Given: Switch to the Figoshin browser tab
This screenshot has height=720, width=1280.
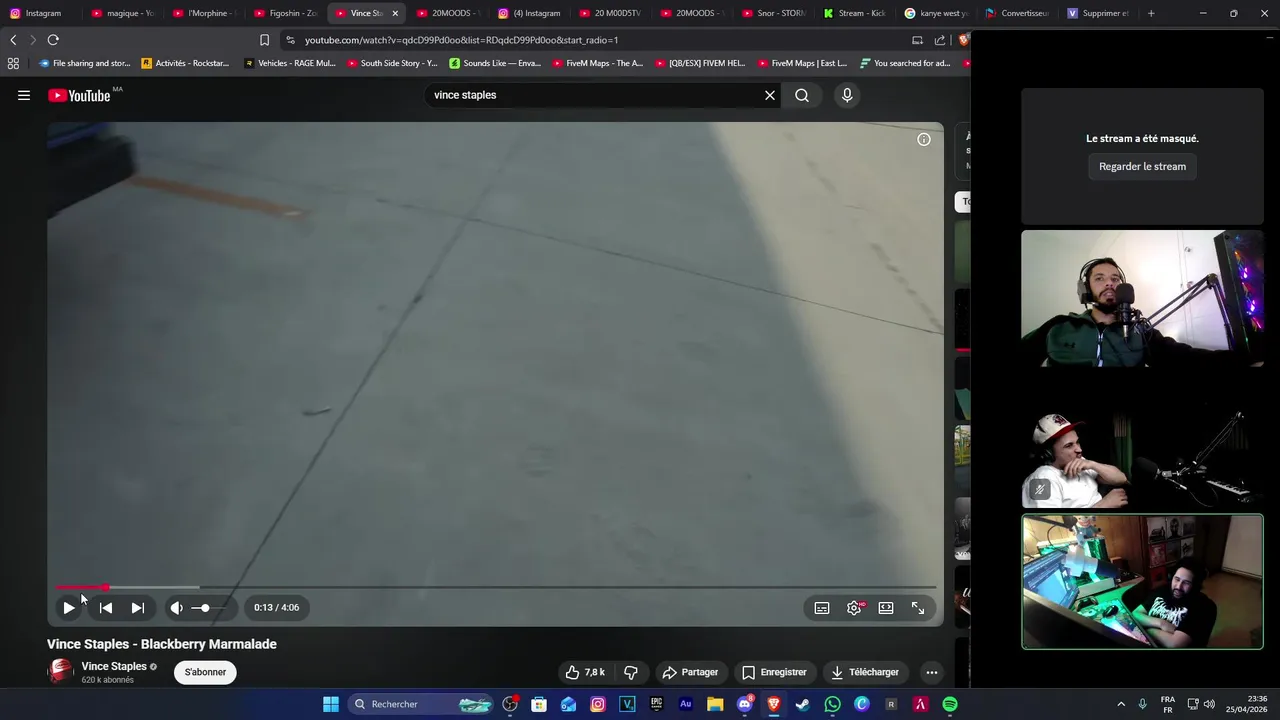Looking at the screenshot, I should (285, 13).
